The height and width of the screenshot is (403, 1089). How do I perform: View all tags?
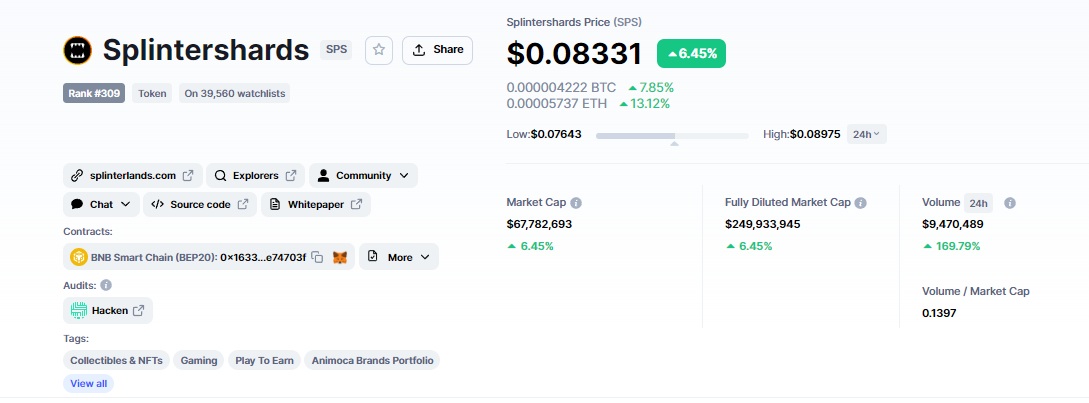(x=88, y=384)
